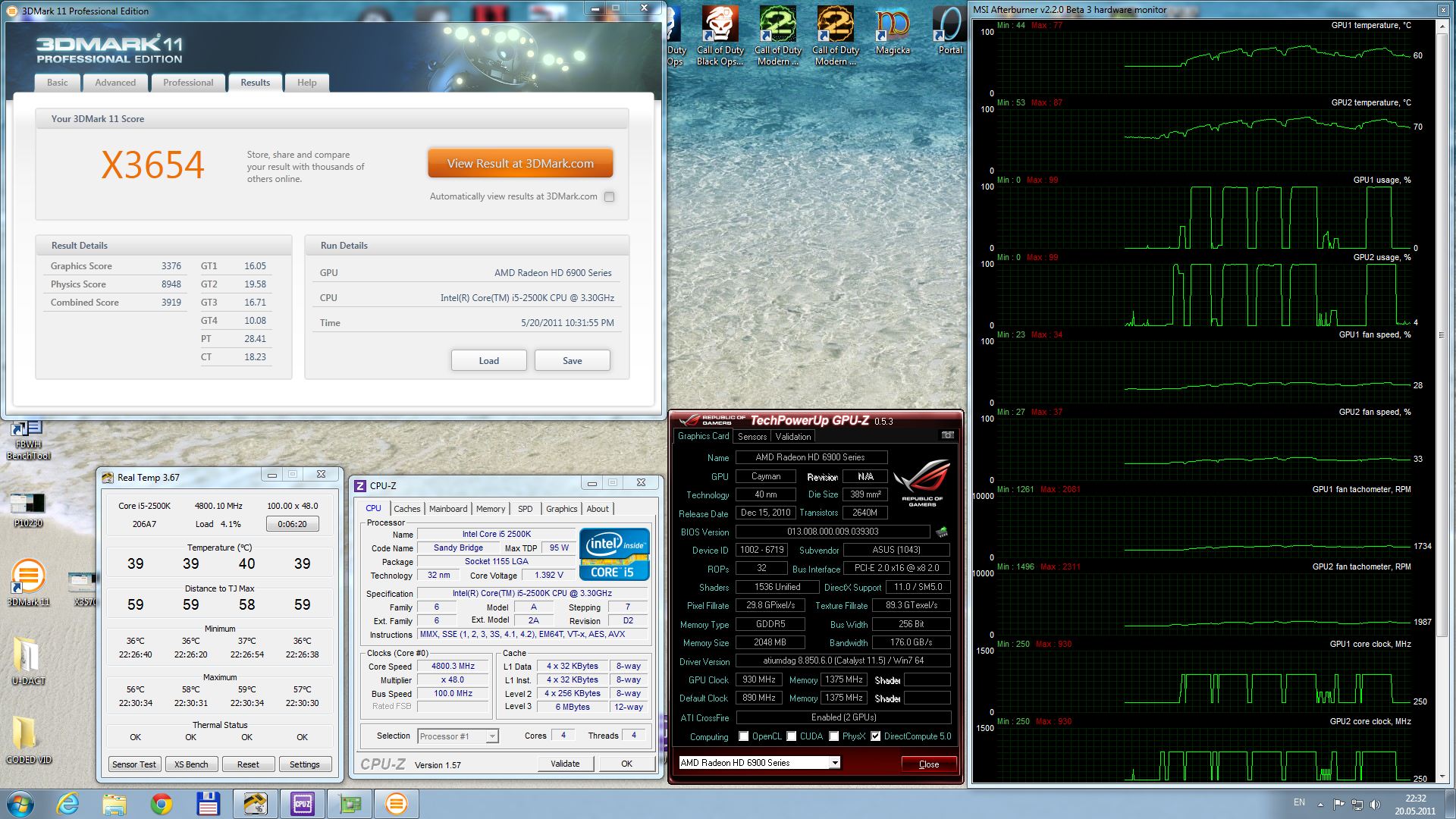Viewport: 1456px width, 819px height.
Task: Open the P10230 desktop file icon
Action: [x=28, y=510]
